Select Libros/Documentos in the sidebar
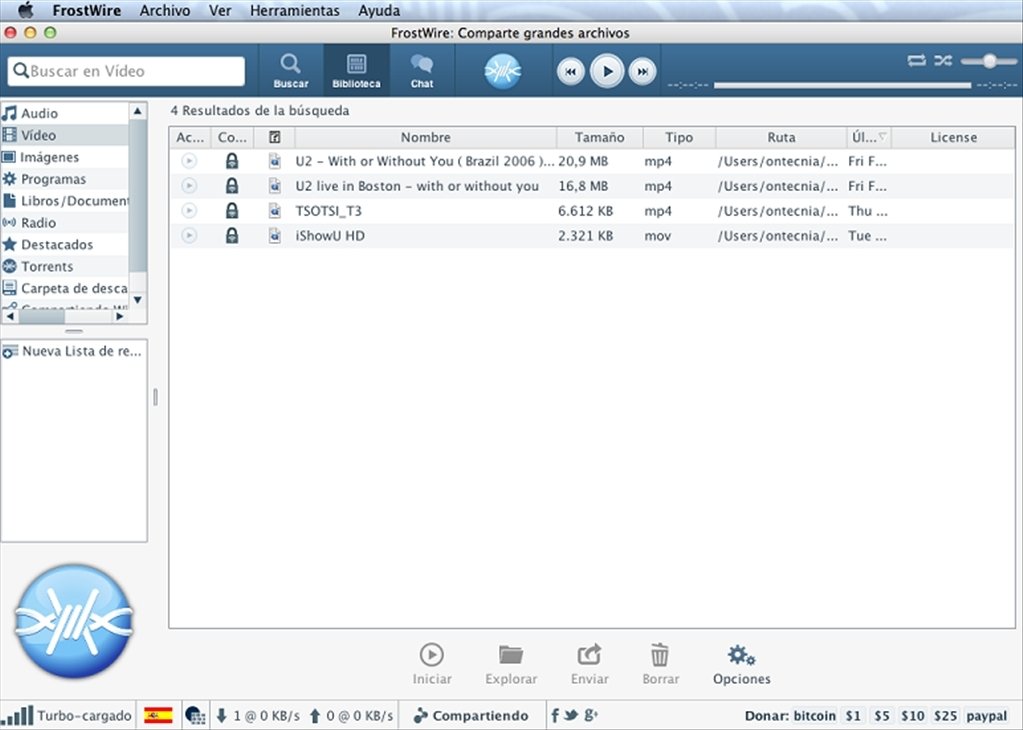Screen dimensions: 1023x730 (x=65, y=201)
